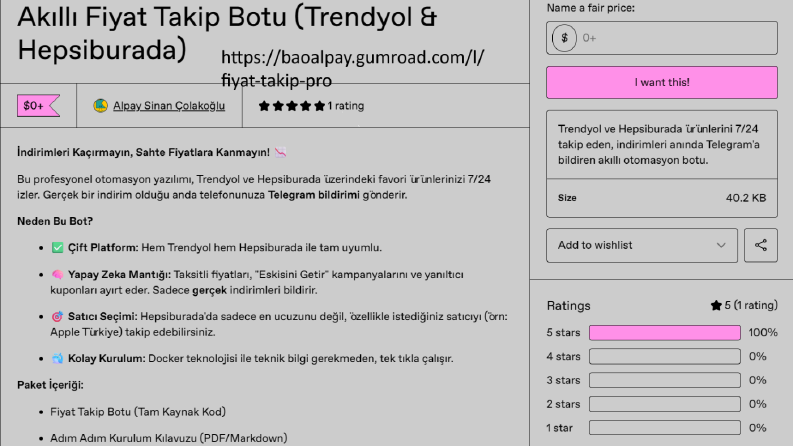Click the Name a fair price label
Screen dimensions: 793x446
coord(591,8)
